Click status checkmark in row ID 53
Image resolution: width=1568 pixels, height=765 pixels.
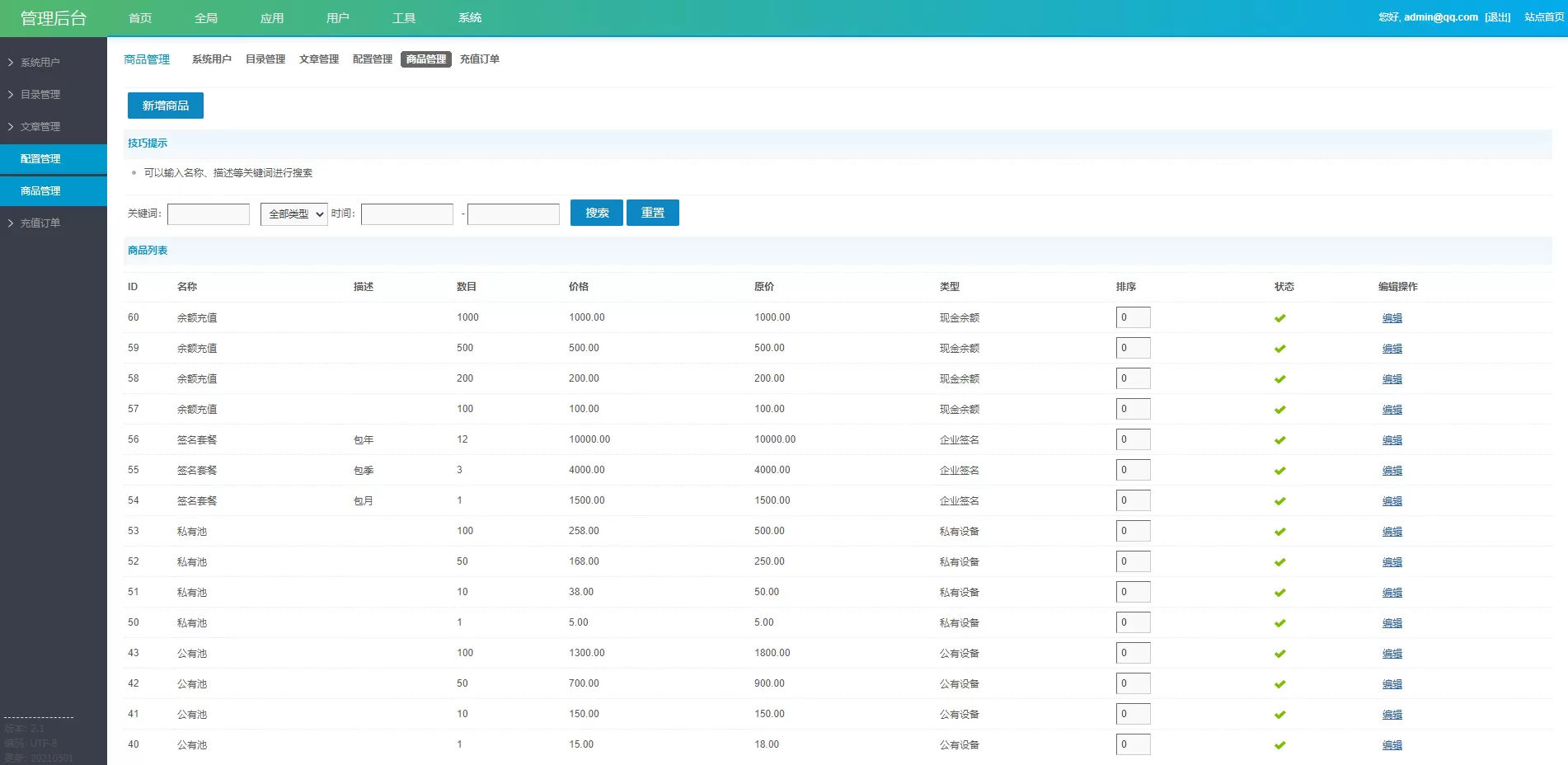click(1279, 532)
